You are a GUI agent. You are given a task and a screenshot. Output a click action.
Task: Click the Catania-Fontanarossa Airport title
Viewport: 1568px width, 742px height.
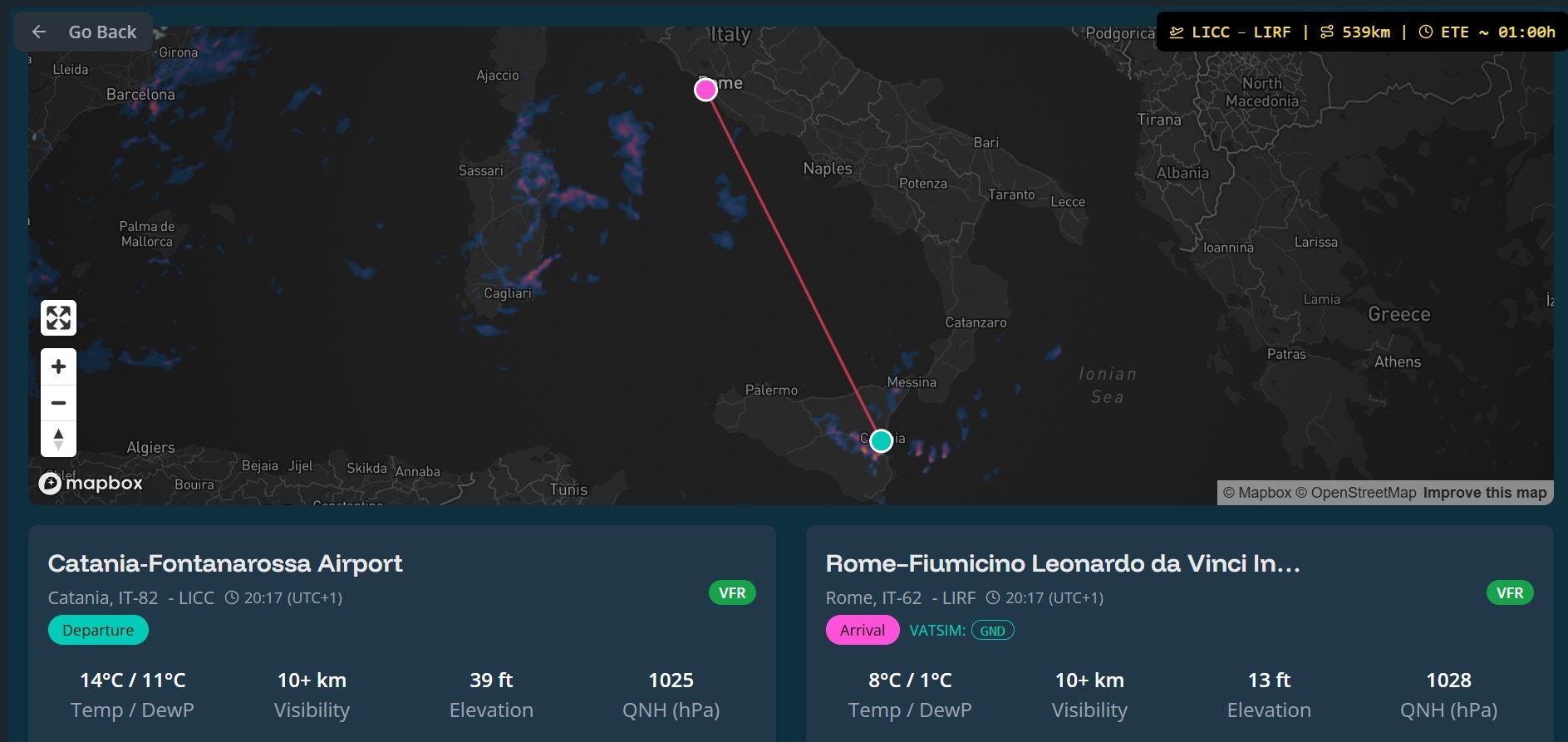pyautogui.click(x=225, y=563)
